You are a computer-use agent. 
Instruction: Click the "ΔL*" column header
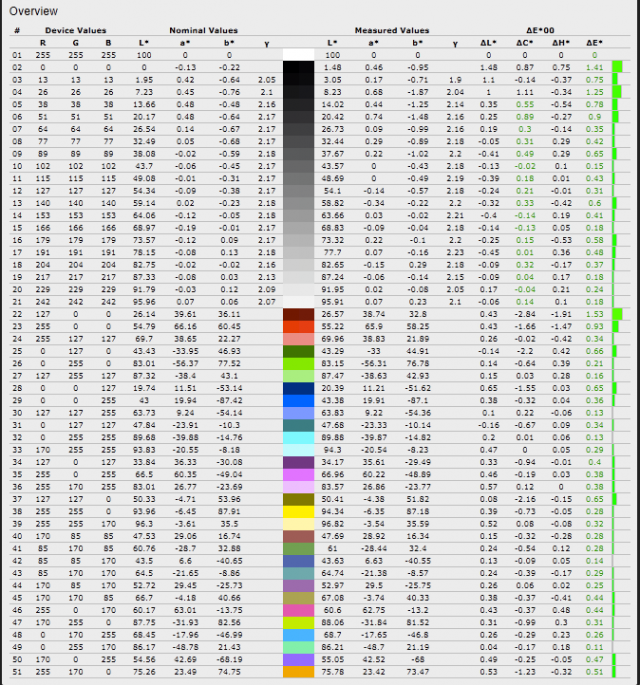pyautogui.click(x=488, y=42)
